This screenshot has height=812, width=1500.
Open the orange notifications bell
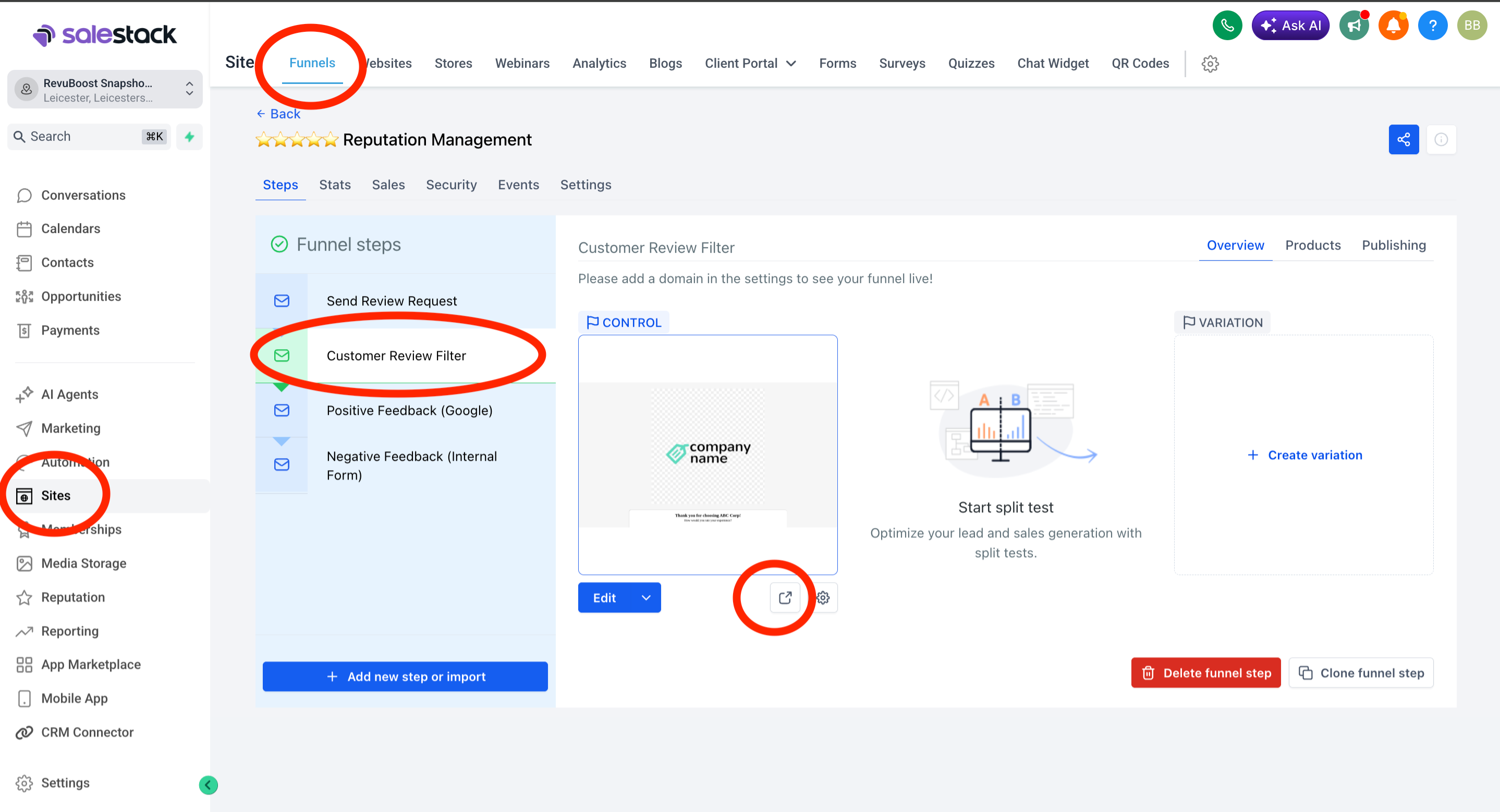[1394, 26]
